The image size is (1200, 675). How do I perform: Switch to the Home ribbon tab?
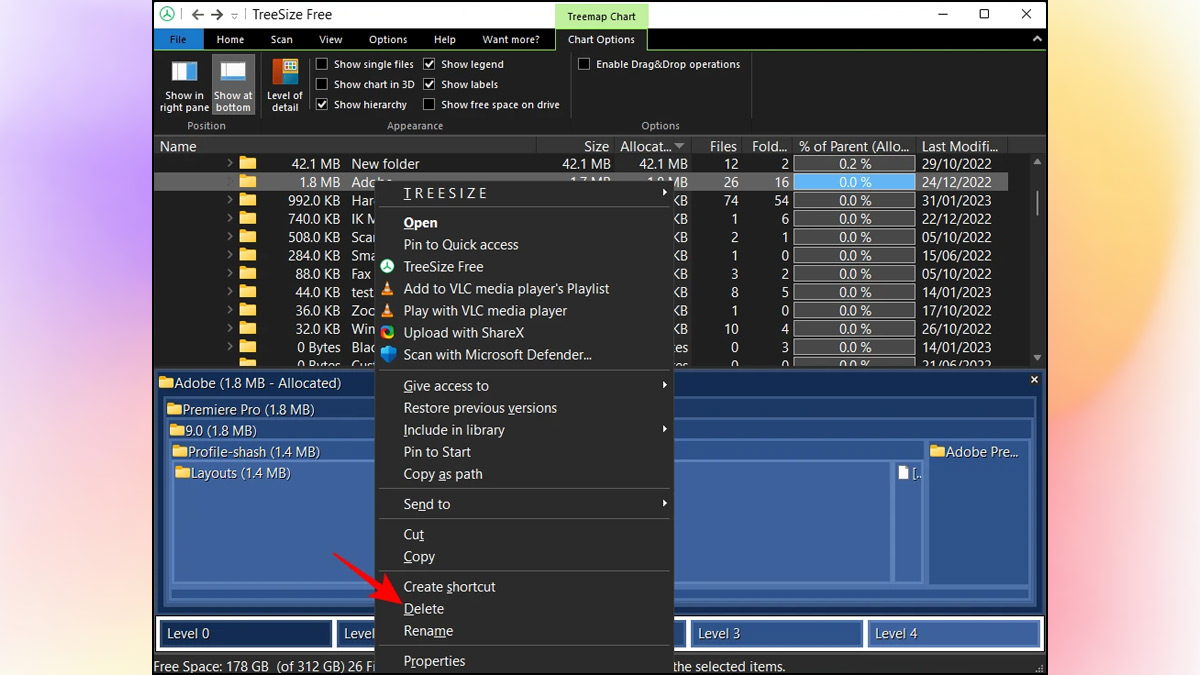coord(230,40)
